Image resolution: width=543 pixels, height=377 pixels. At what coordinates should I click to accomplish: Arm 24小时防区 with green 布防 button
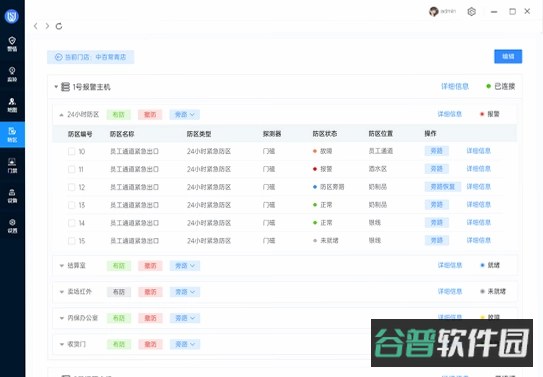(118, 115)
